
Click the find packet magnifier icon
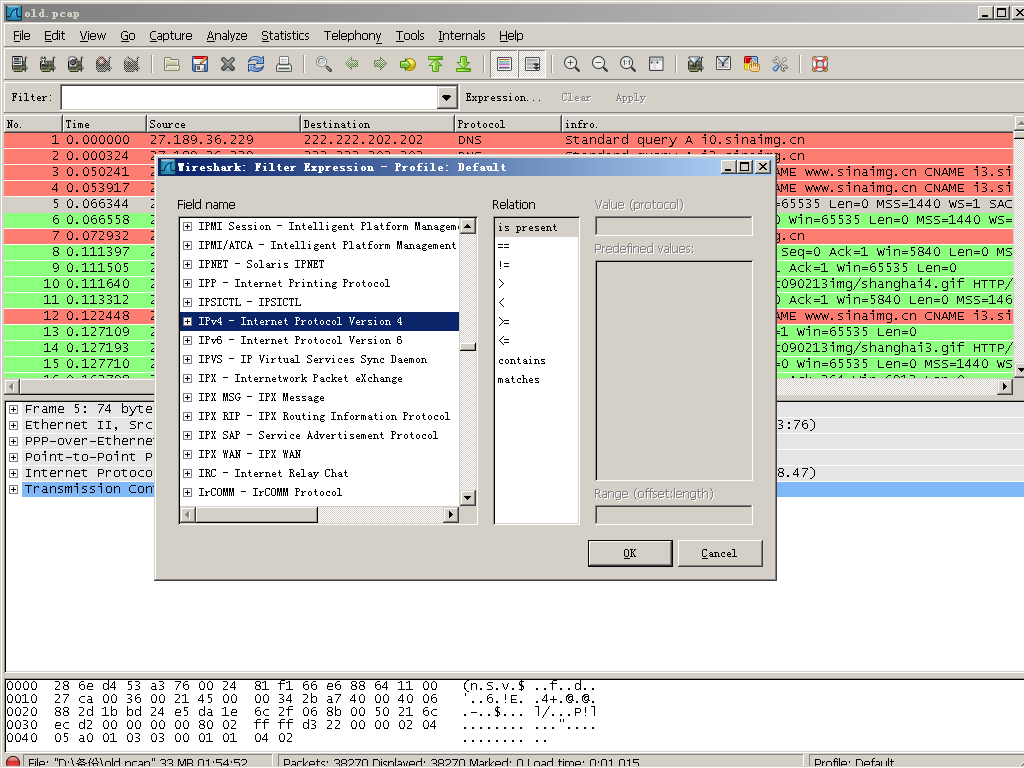pos(324,64)
